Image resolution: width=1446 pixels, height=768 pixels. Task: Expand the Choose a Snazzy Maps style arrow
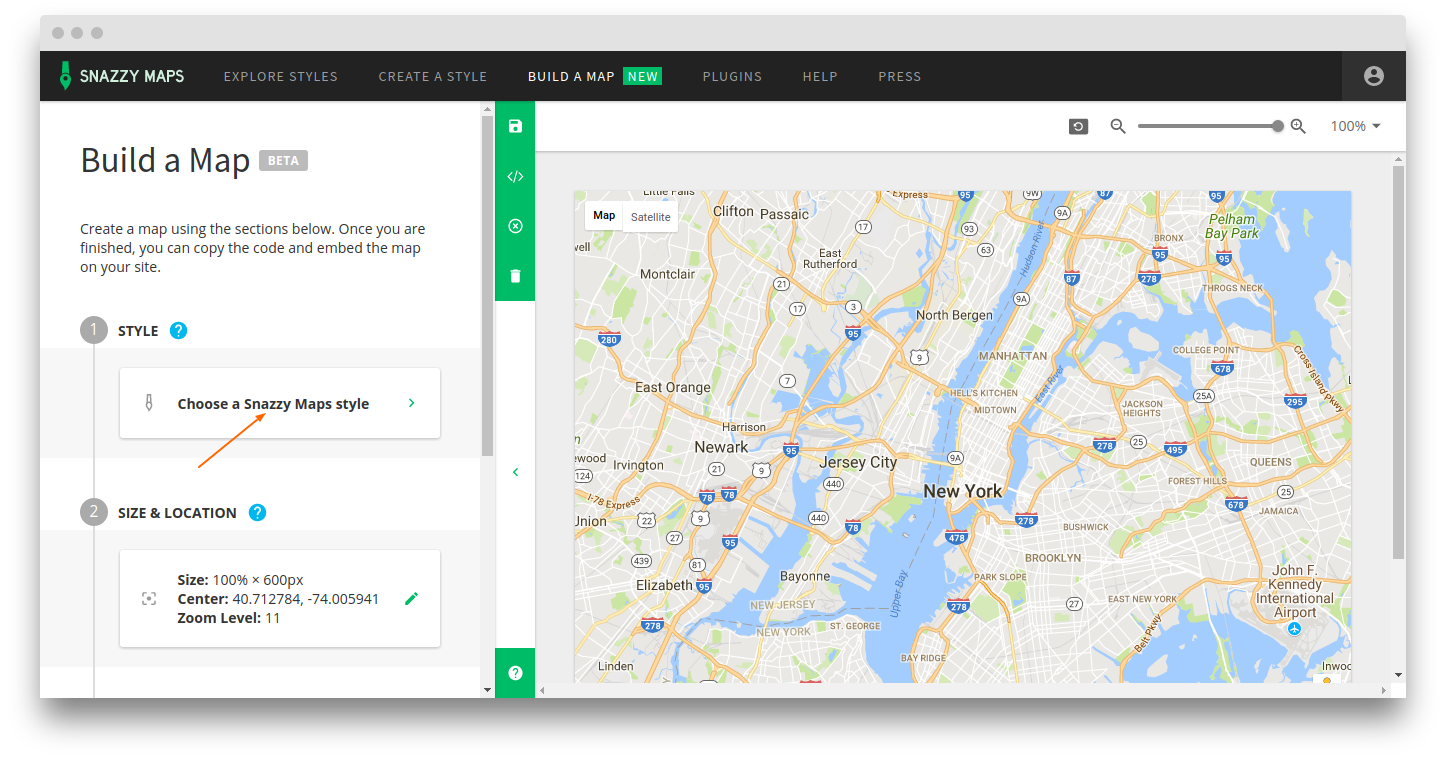click(x=411, y=403)
